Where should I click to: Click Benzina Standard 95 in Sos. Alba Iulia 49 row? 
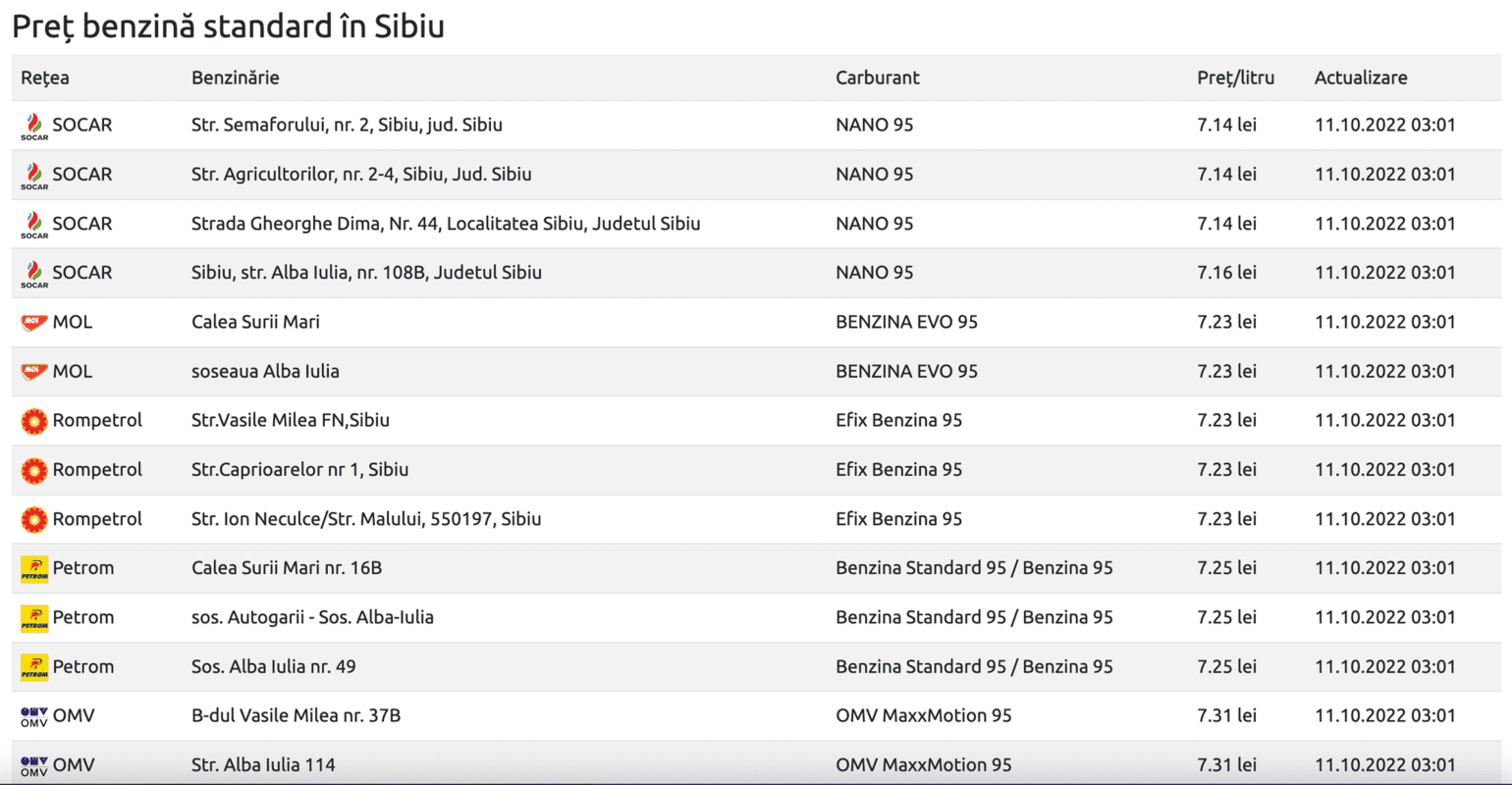pyautogui.click(x=974, y=666)
